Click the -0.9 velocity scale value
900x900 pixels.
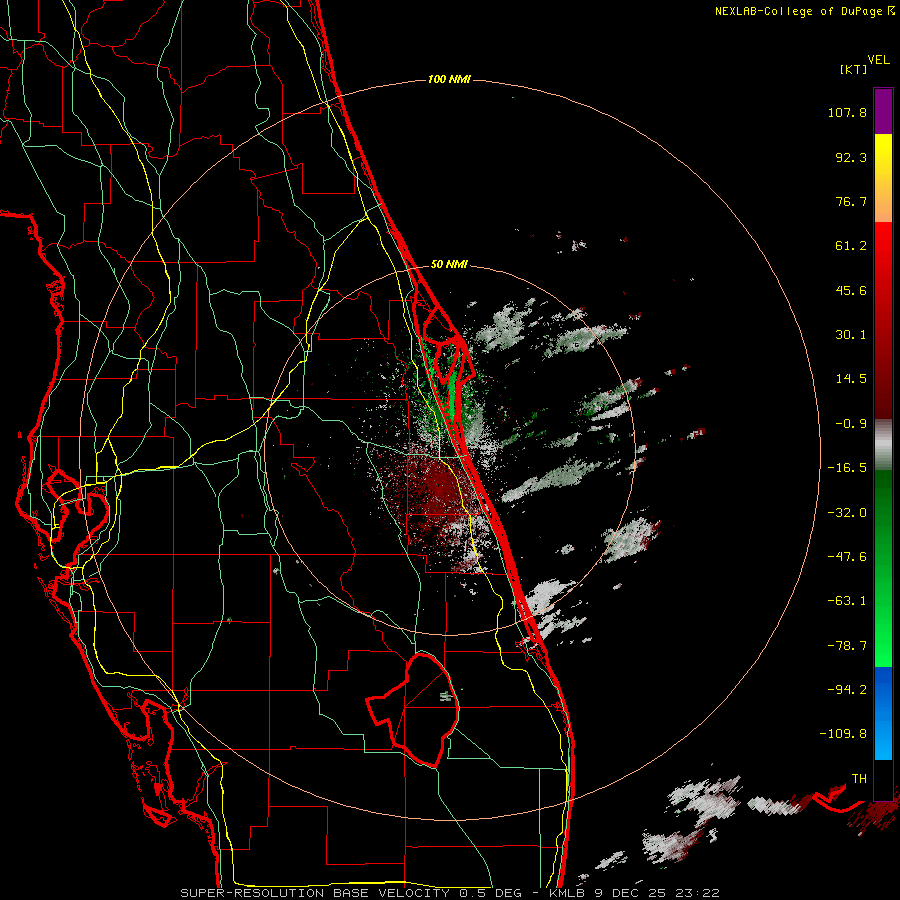[851, 424]
